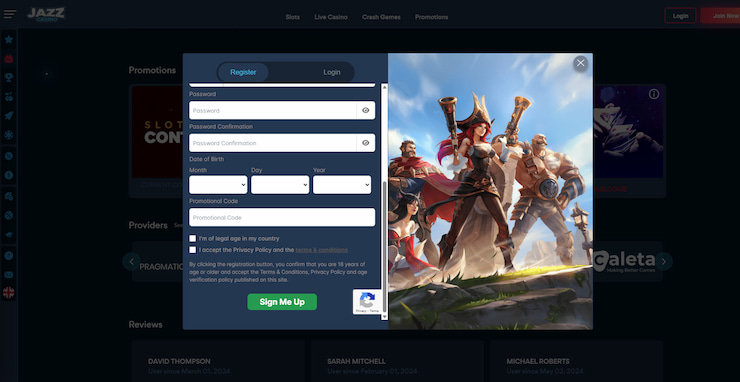Open the red live TV sidebar icon

tap(8, 59)
